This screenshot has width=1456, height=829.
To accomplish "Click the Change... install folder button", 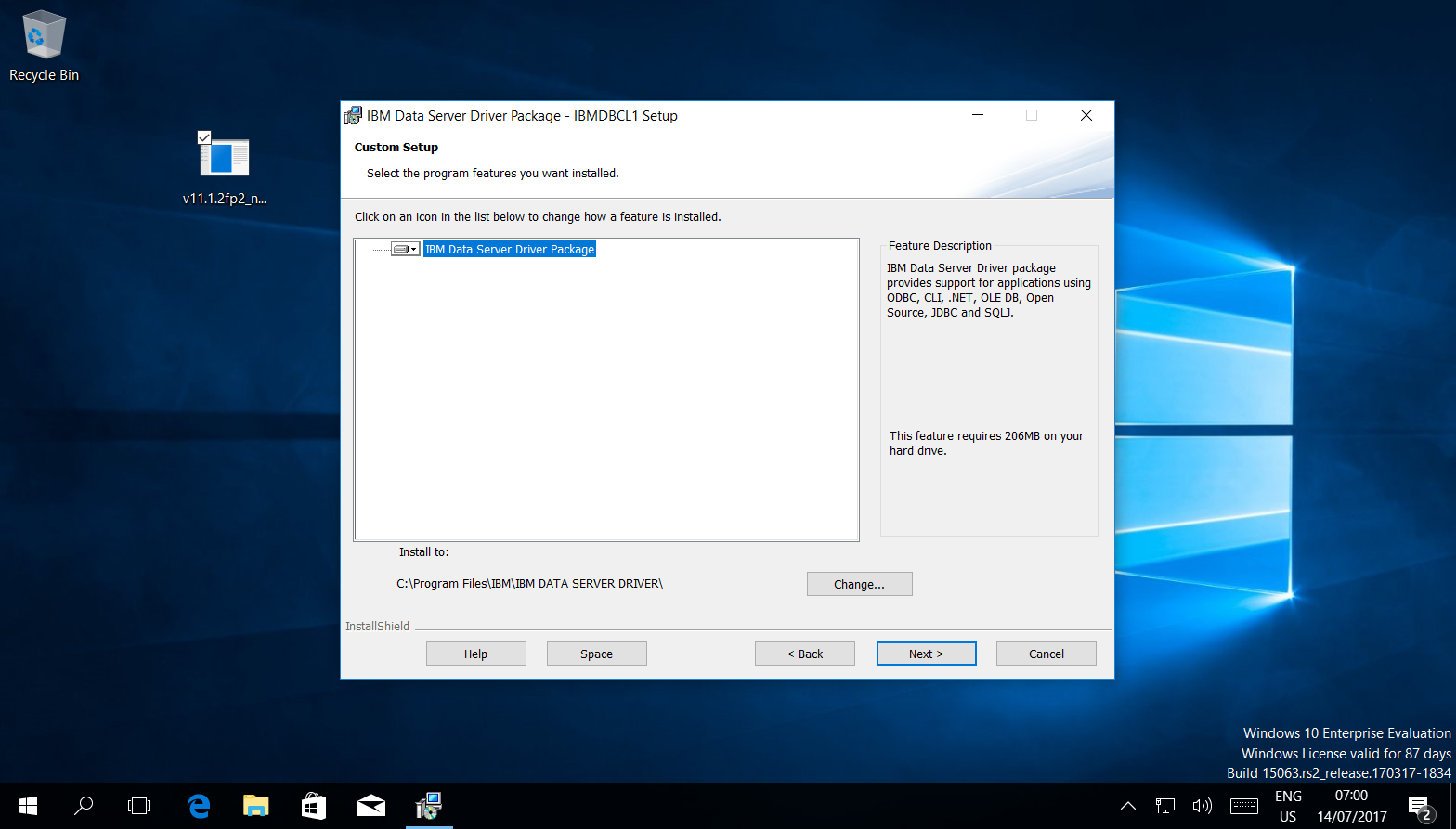I will coord(859,584).
